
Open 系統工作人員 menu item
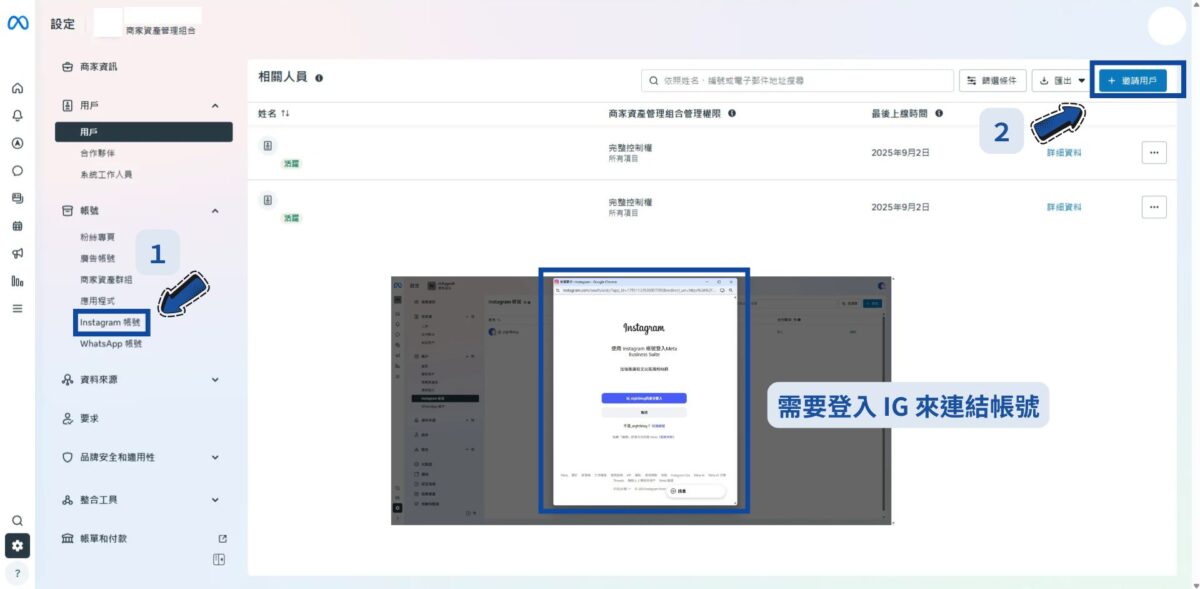point(106,174)
